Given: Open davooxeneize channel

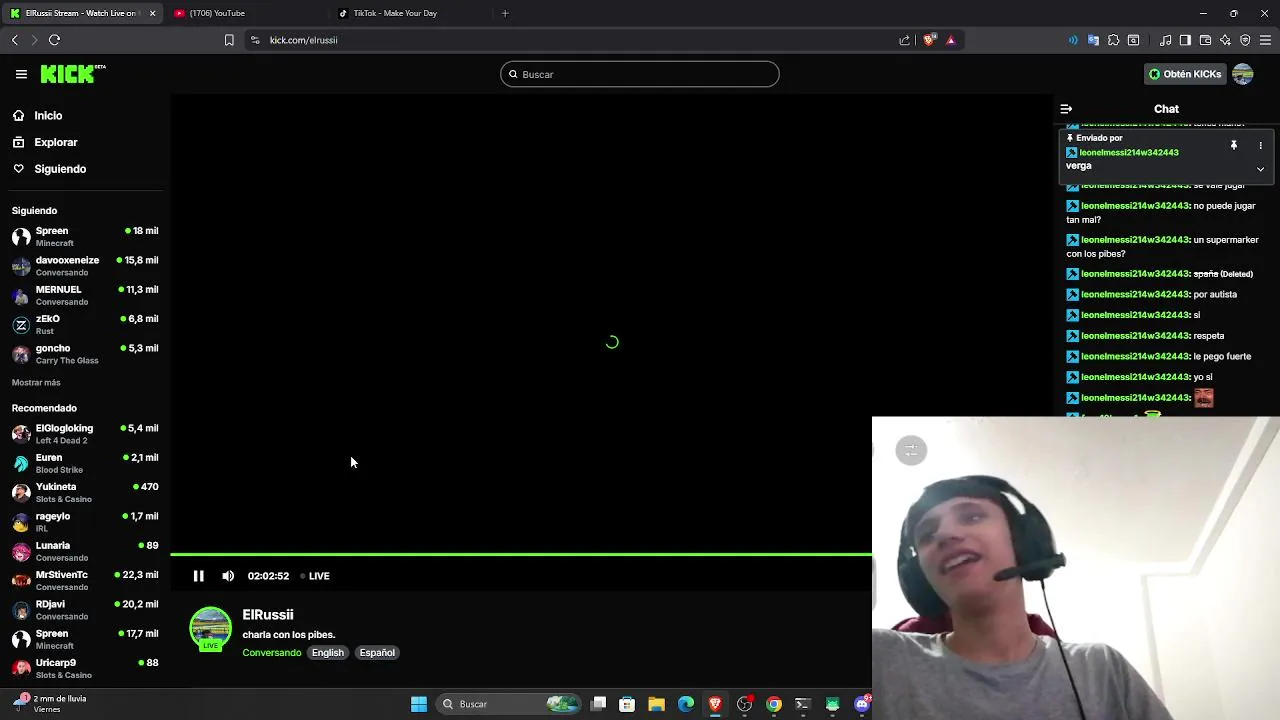Looking at the screenshot, I should coord(85,266).
